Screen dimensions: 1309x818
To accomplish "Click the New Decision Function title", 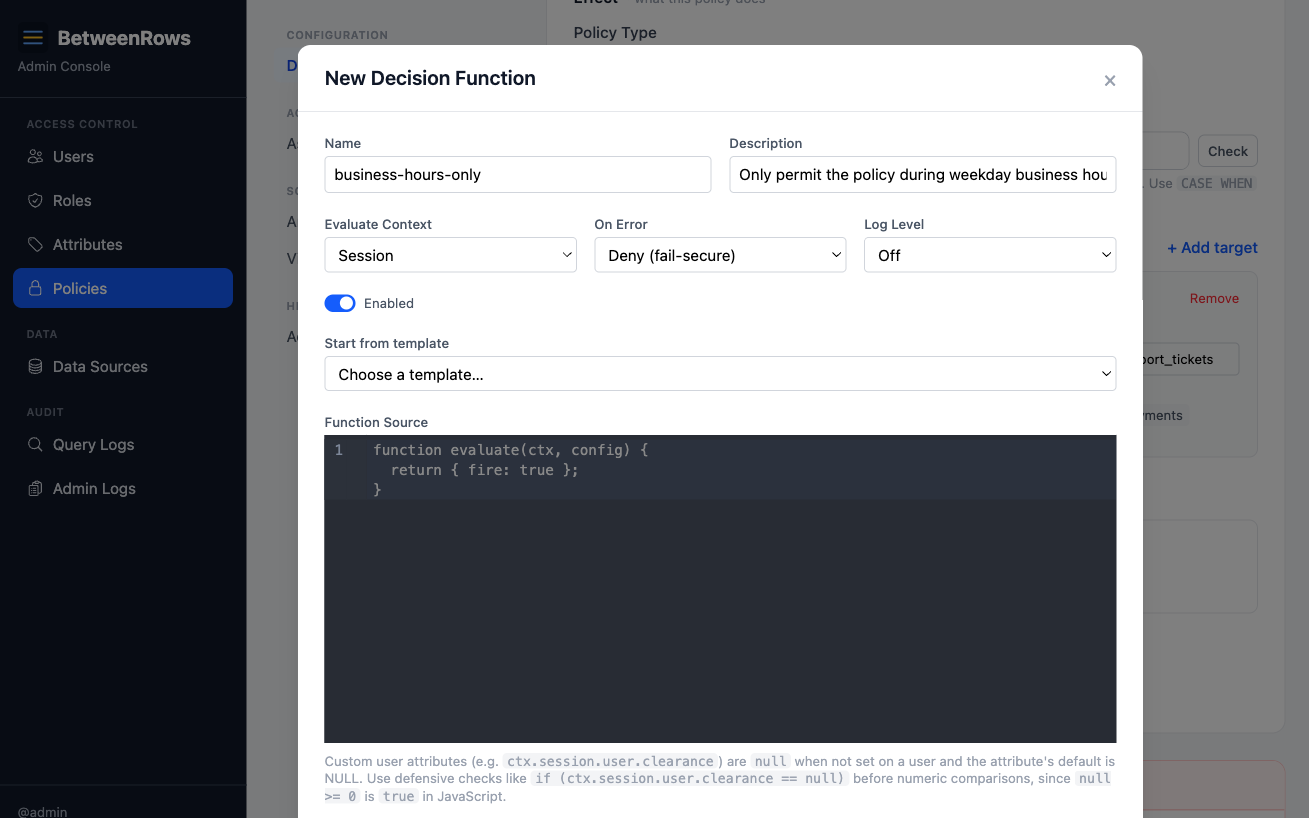I will pyautogui.click(x=430, y=78).
